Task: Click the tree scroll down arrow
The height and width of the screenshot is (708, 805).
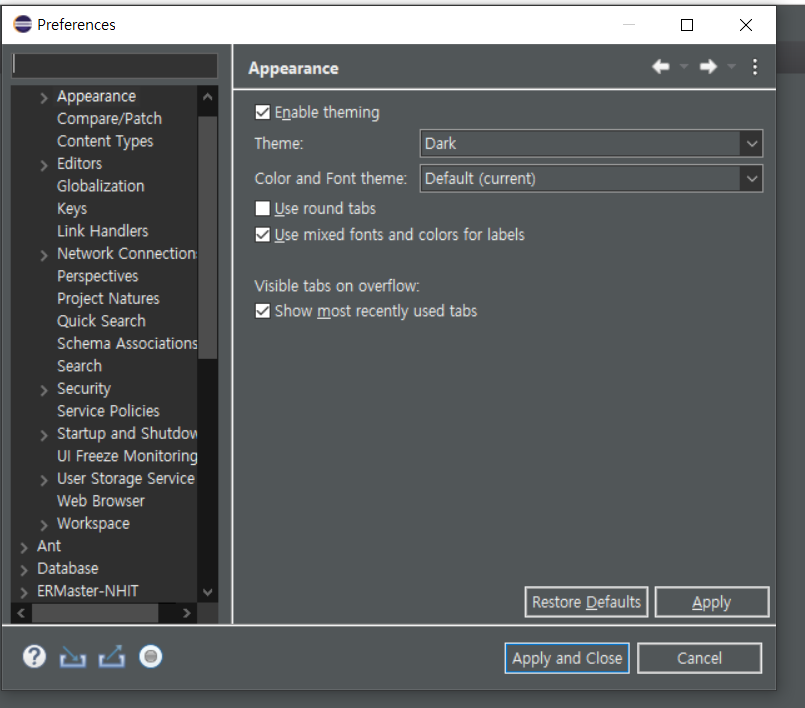Action: click(x=207, y=592)
